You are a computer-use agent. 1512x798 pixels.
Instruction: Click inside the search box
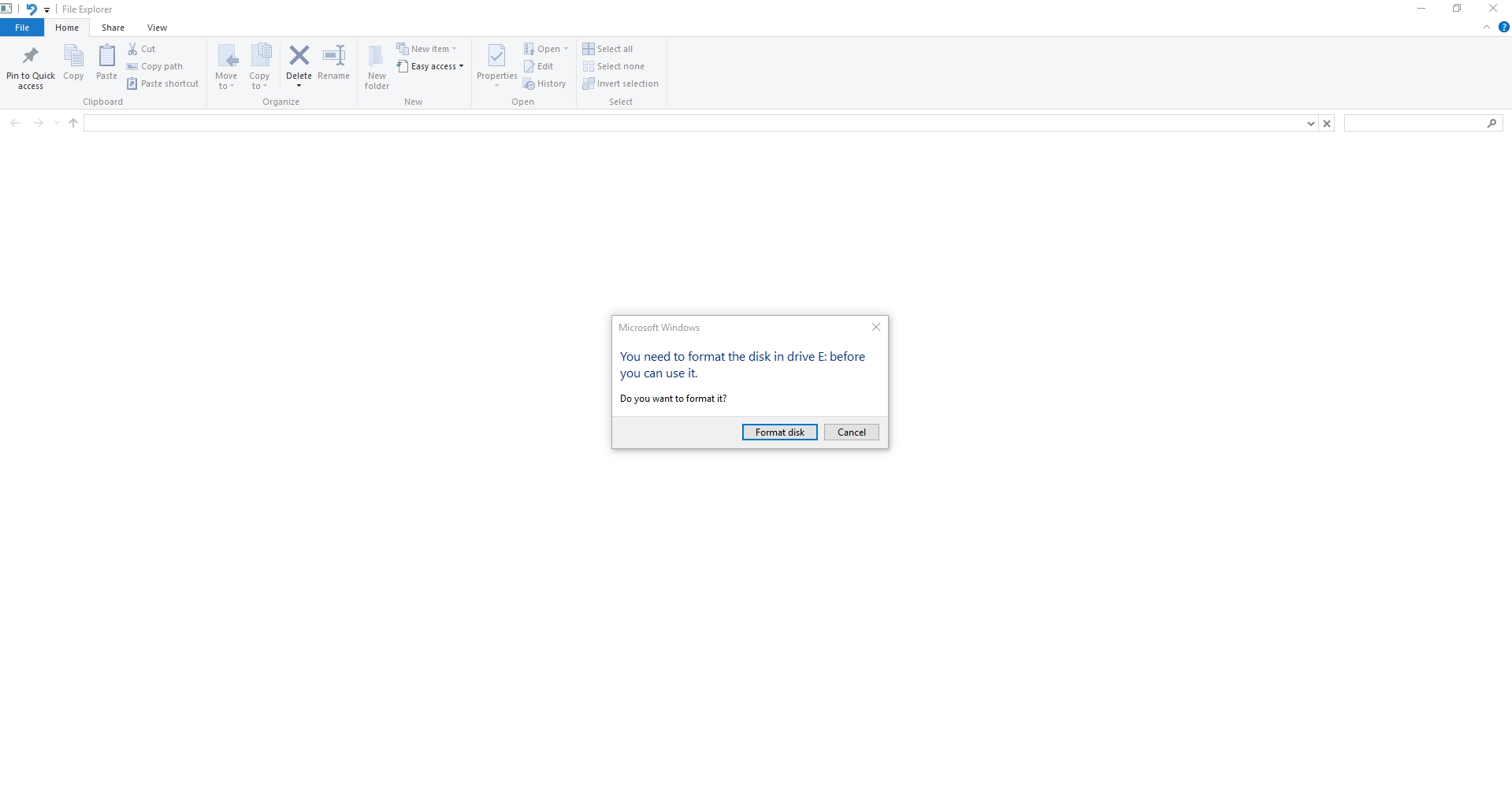tap(1414, 123)
